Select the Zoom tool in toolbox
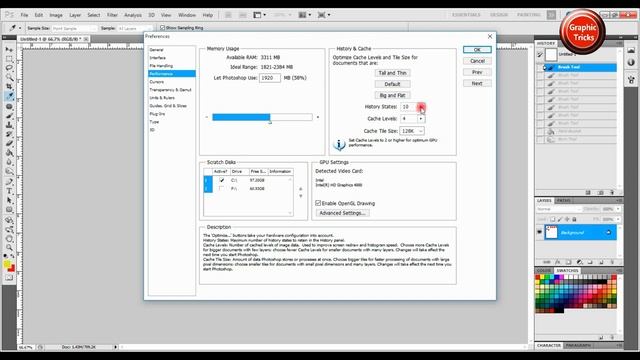The width and height of the screenshot is (640, 360). 9,248
